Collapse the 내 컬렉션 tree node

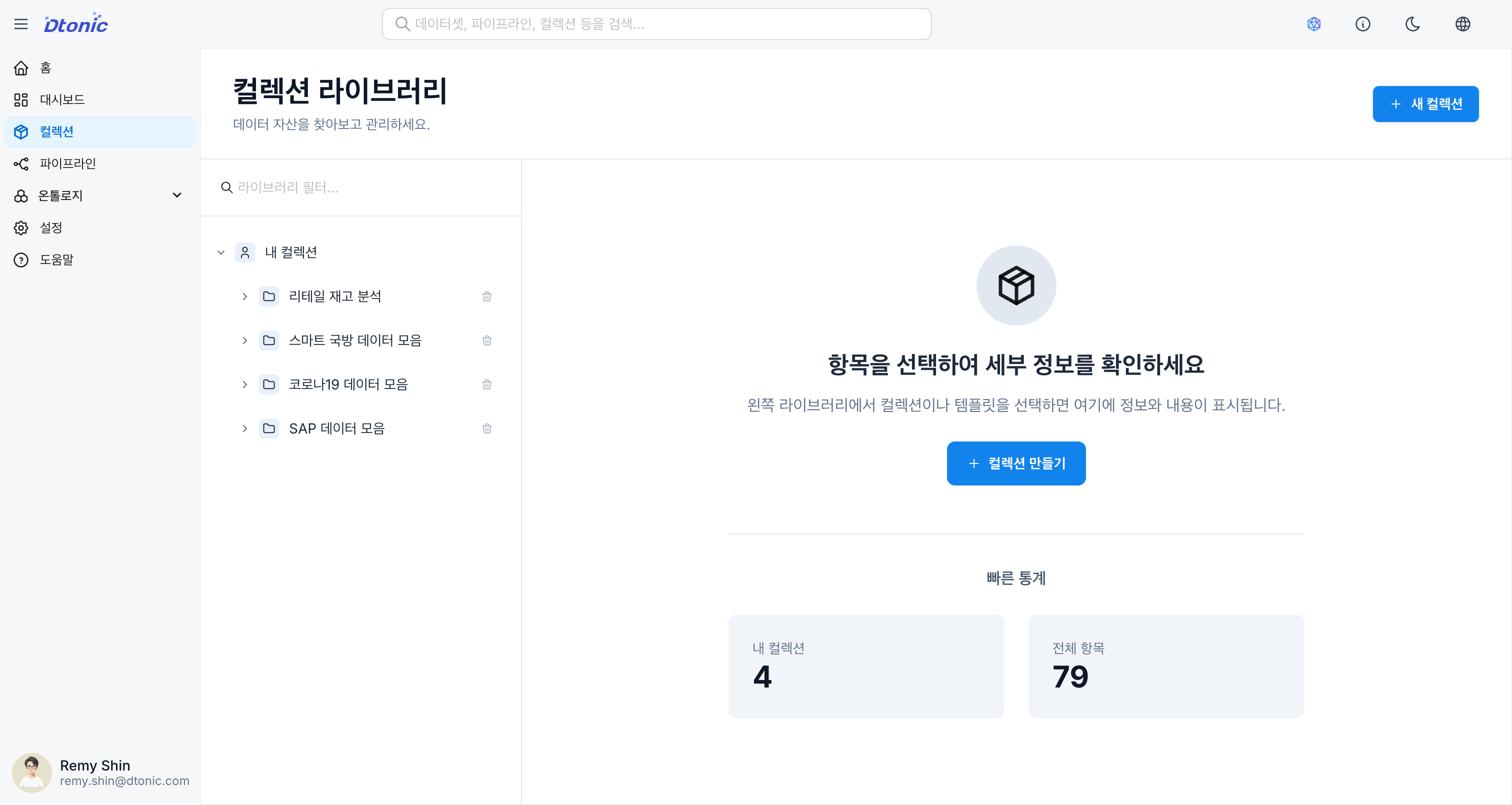220,252
